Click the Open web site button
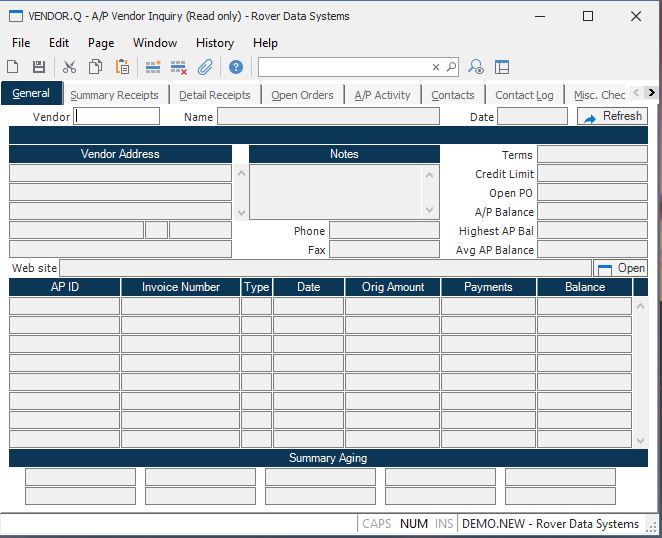662x538 pixels. (x=620, y=268)
